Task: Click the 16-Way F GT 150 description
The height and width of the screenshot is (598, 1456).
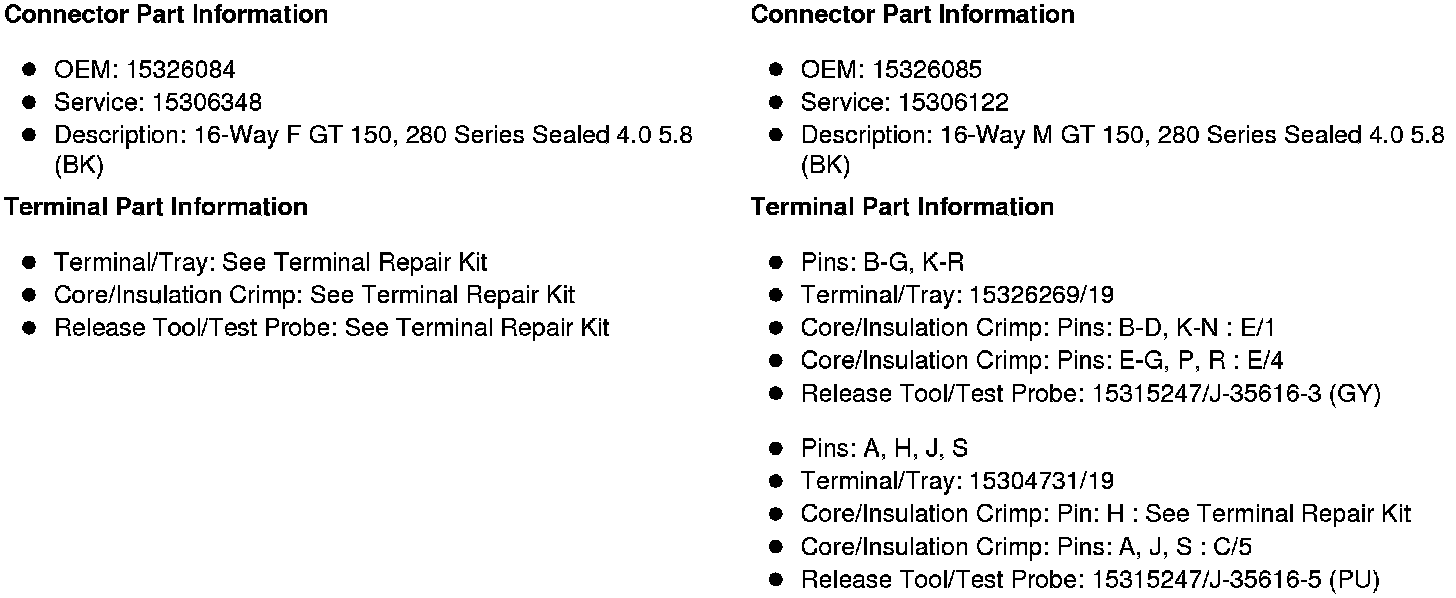Action: [x=373, y=135]
